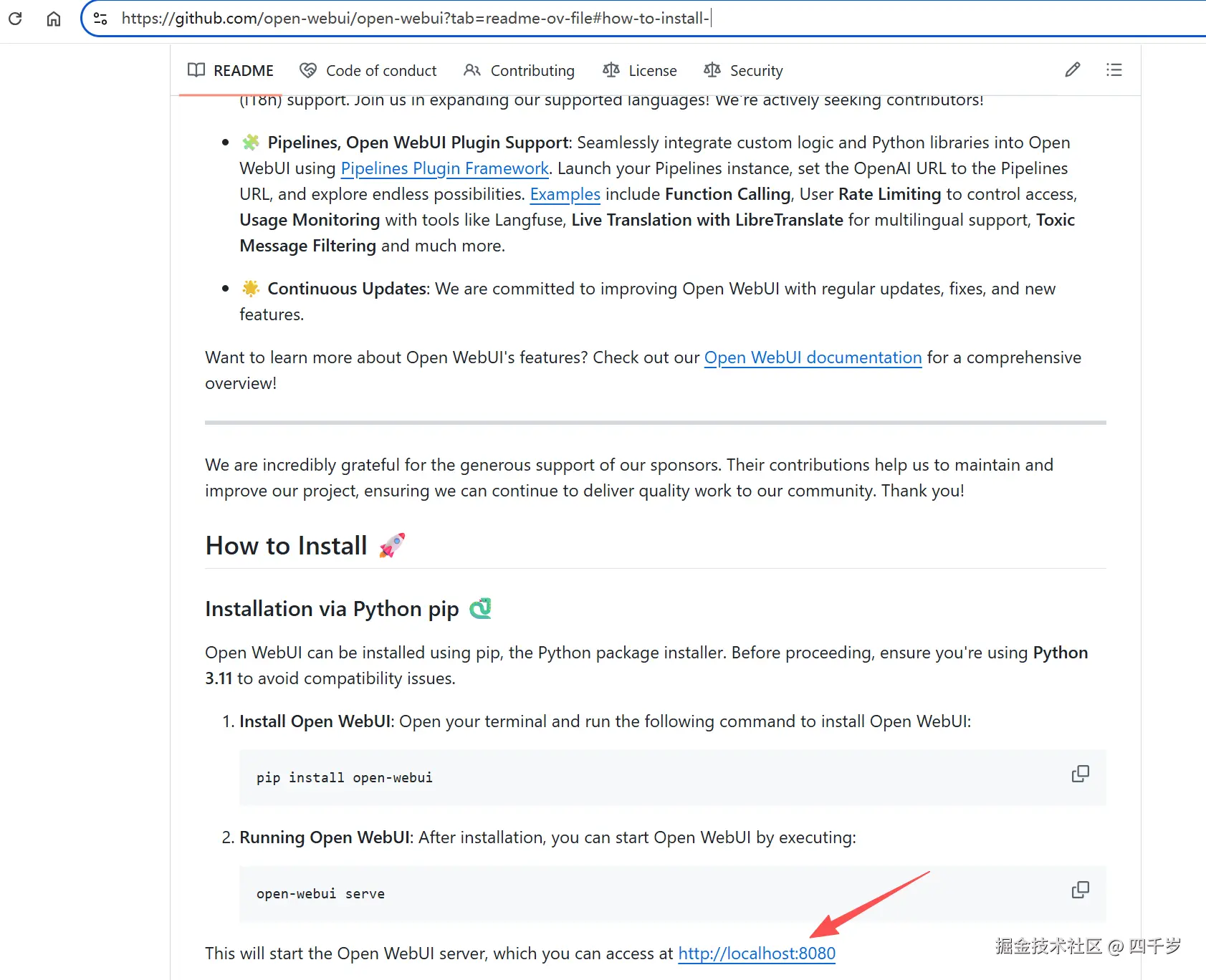Click the address bar URL field

[x=645, y=19]
